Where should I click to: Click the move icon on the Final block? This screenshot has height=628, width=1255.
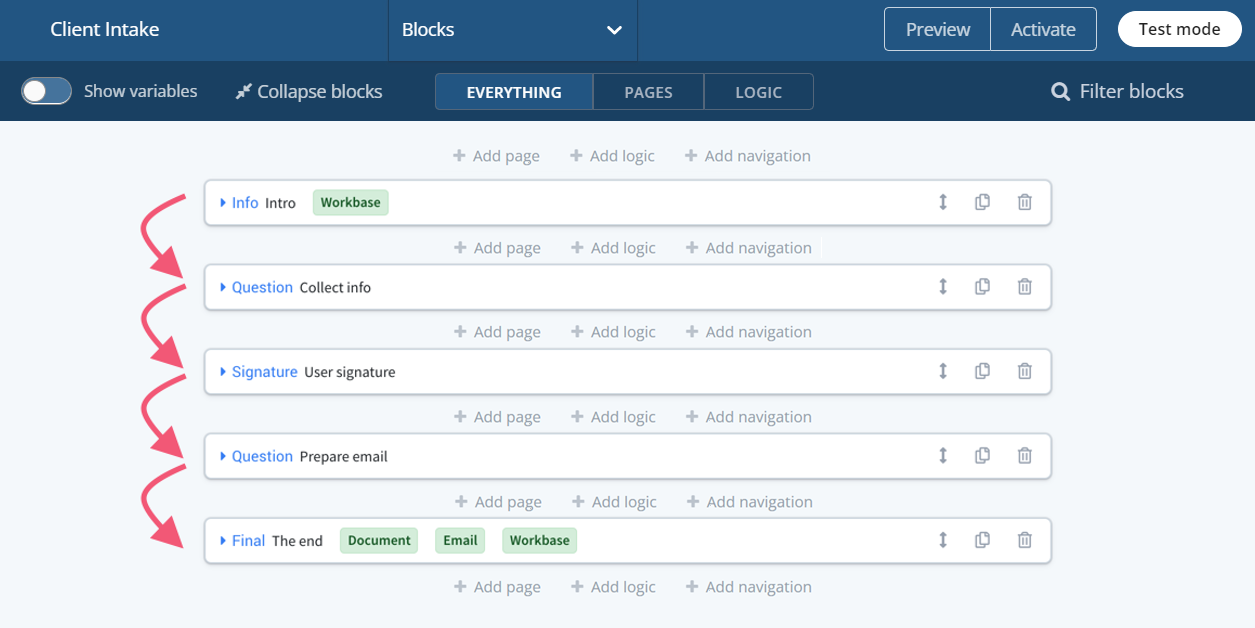click(x=941, y=540)
